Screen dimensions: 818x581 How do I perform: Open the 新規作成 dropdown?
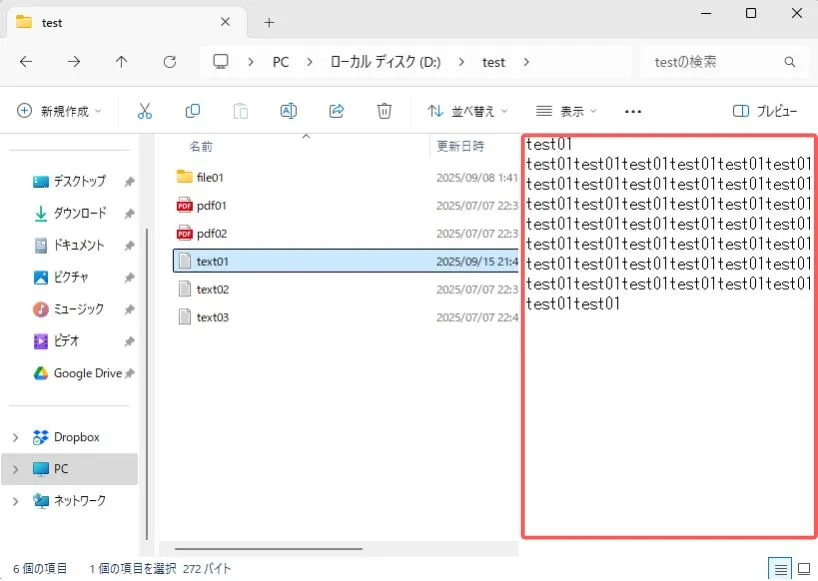[x=59, y=111]
